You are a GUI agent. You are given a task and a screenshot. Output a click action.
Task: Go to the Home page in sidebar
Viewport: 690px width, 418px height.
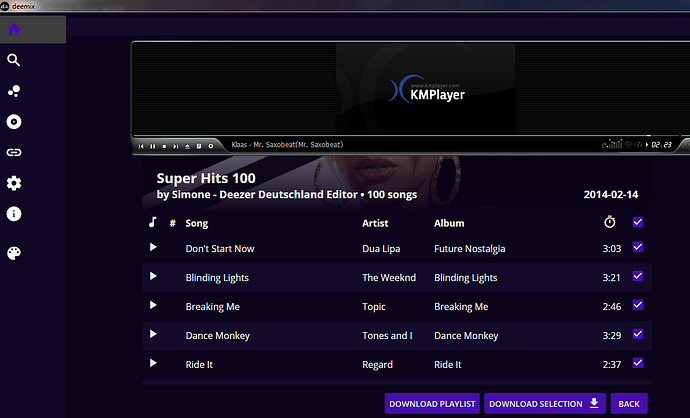14,29
